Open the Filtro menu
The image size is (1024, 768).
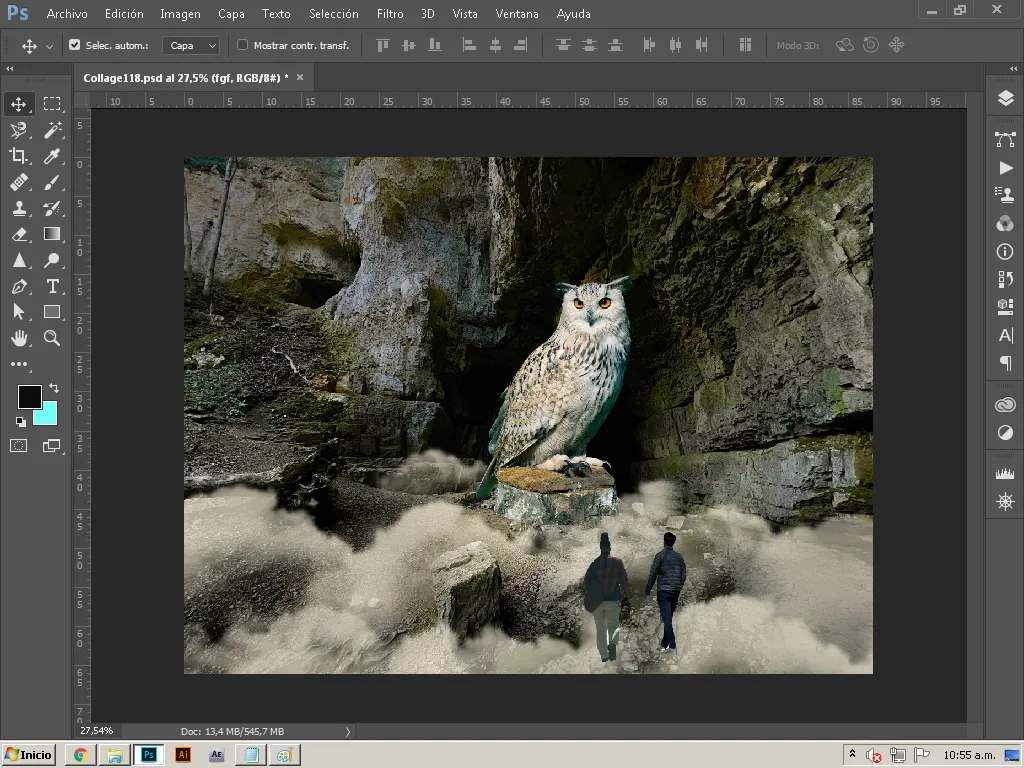pyautogui.click(x=390, y=14)
